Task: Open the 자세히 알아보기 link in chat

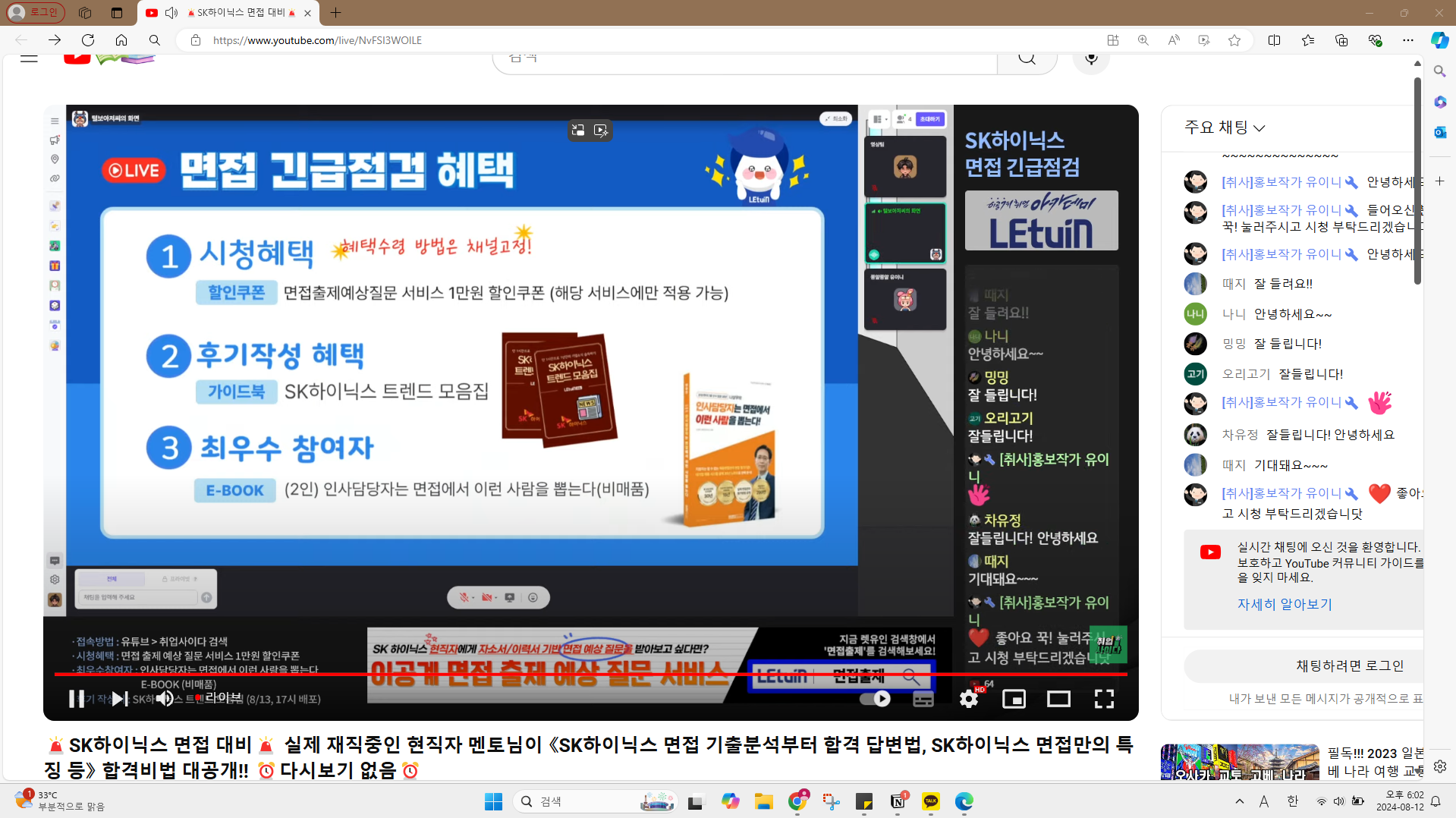Action: point(1285,604)
